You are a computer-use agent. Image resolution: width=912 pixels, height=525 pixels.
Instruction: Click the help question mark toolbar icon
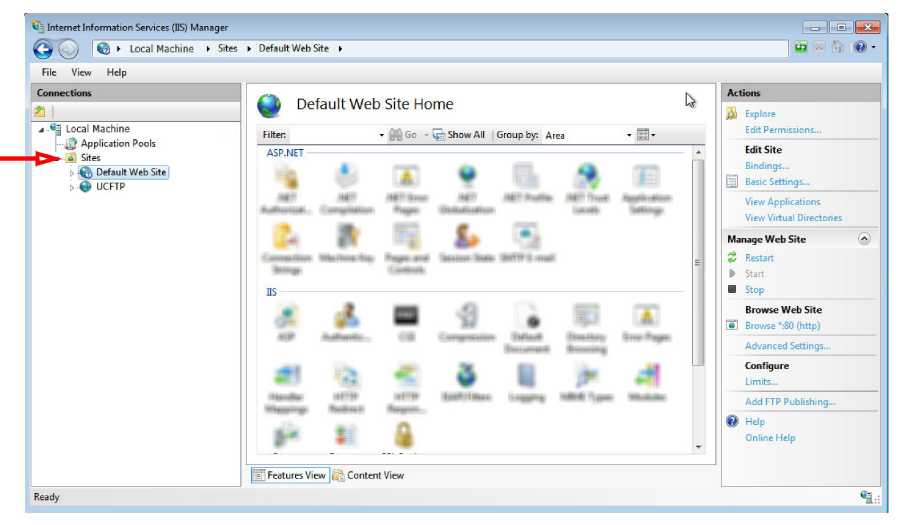pos(860,47)
